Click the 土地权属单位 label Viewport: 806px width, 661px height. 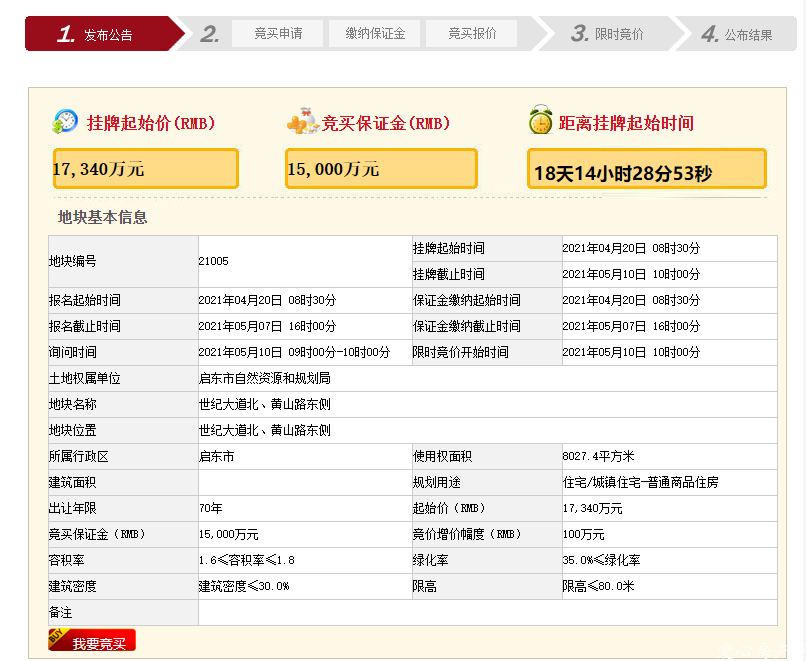[85, 378]
